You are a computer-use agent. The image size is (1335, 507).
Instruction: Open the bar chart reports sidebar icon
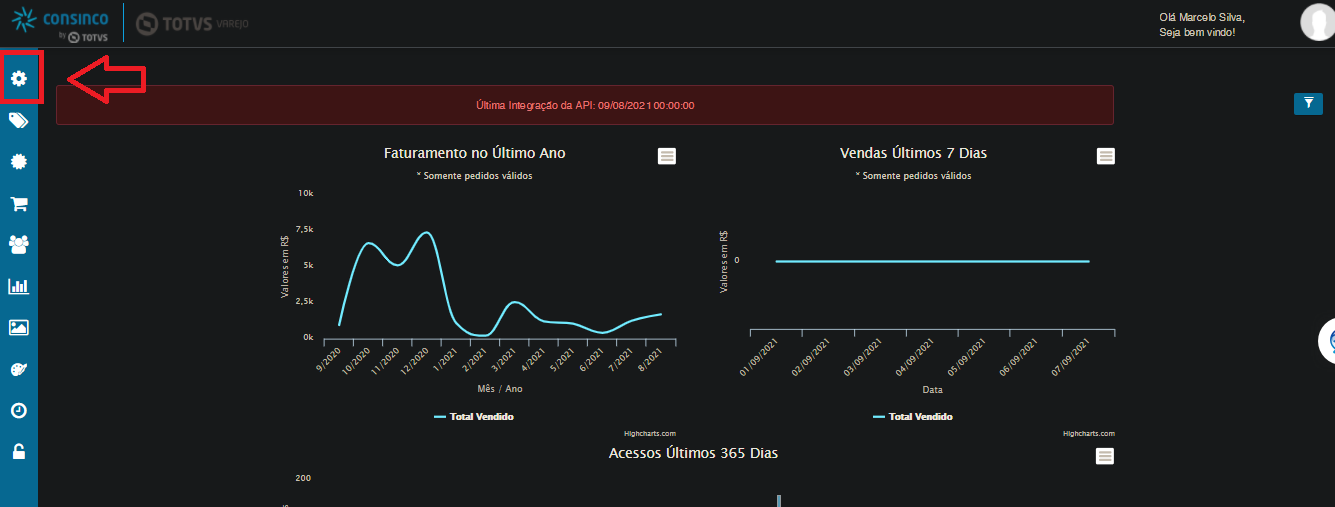[19, 286]
